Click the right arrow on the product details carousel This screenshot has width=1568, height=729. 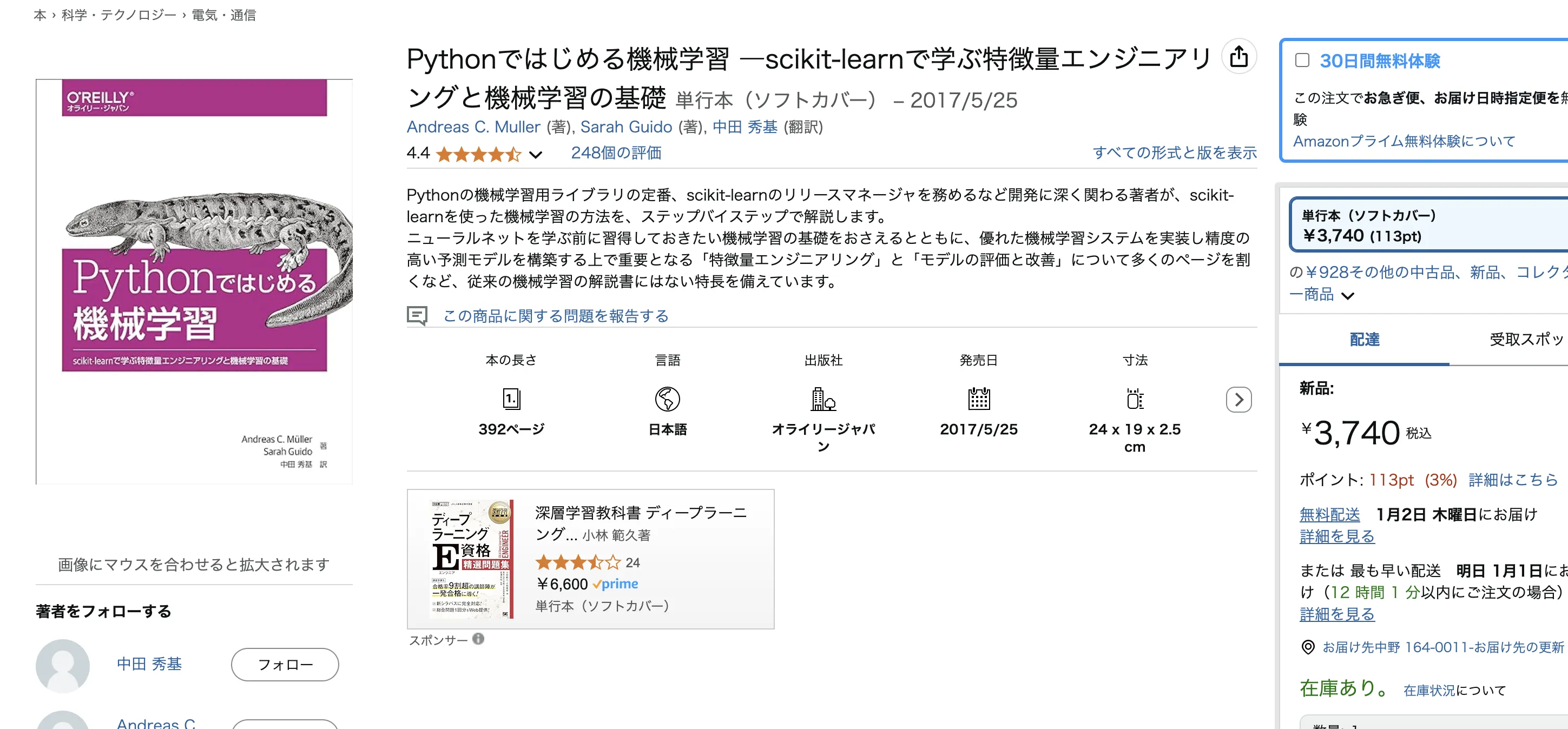coord(1238,400)
